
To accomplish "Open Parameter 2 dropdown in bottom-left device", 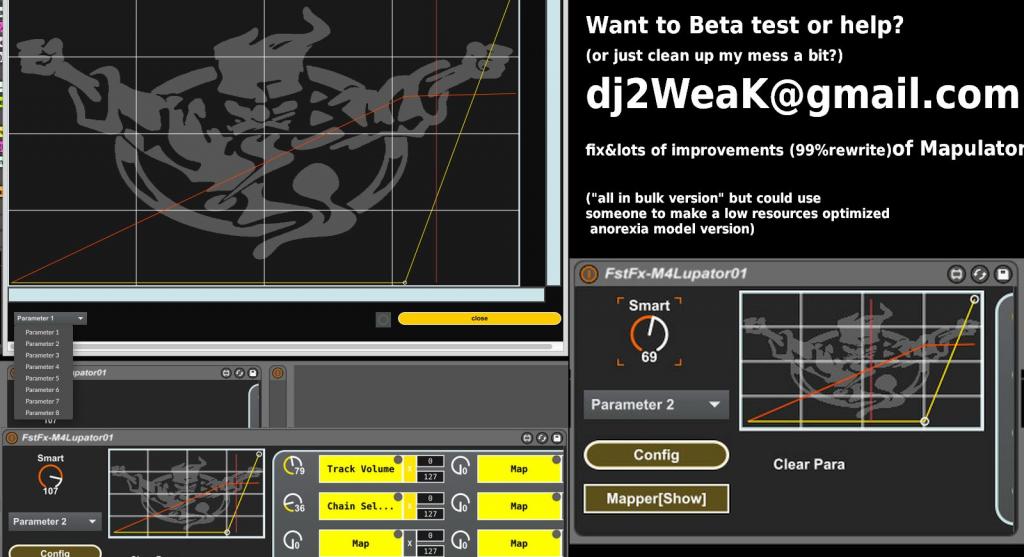I will 55,522.
